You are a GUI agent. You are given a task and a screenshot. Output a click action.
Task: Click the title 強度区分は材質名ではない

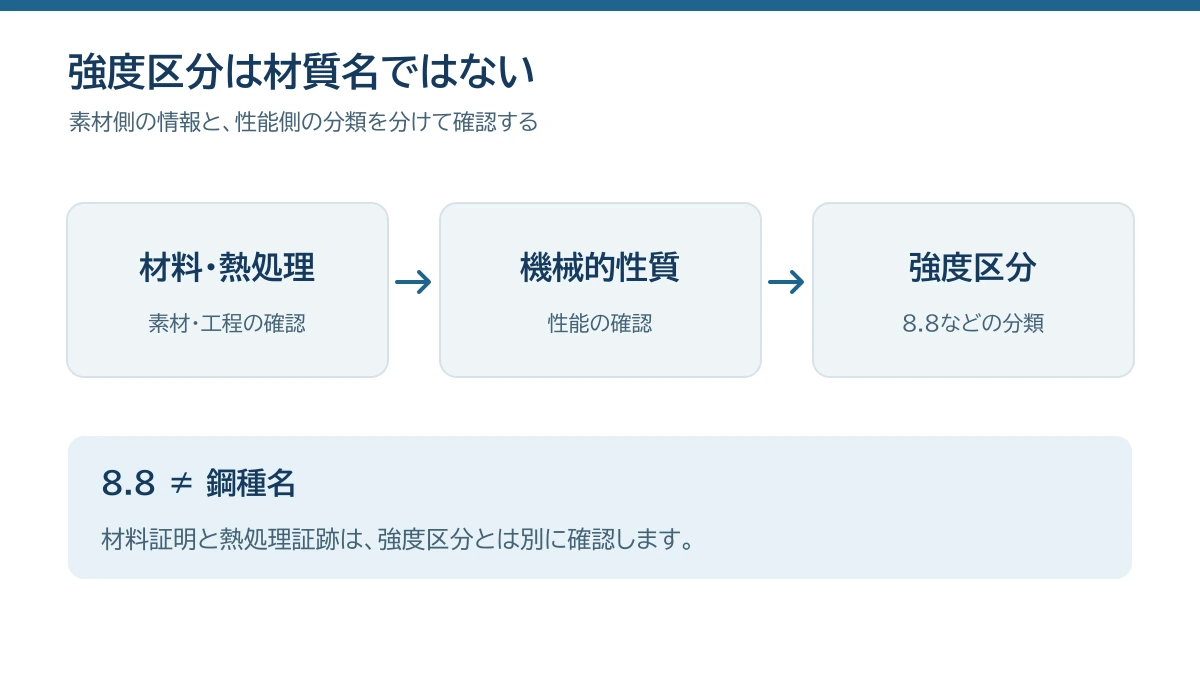point(302,73)
